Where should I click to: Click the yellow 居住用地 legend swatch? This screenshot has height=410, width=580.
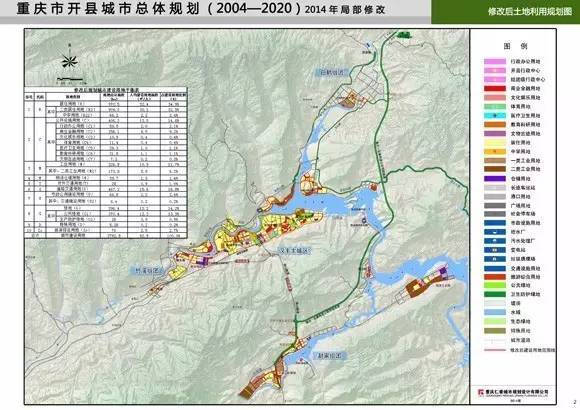click(495, 142)
